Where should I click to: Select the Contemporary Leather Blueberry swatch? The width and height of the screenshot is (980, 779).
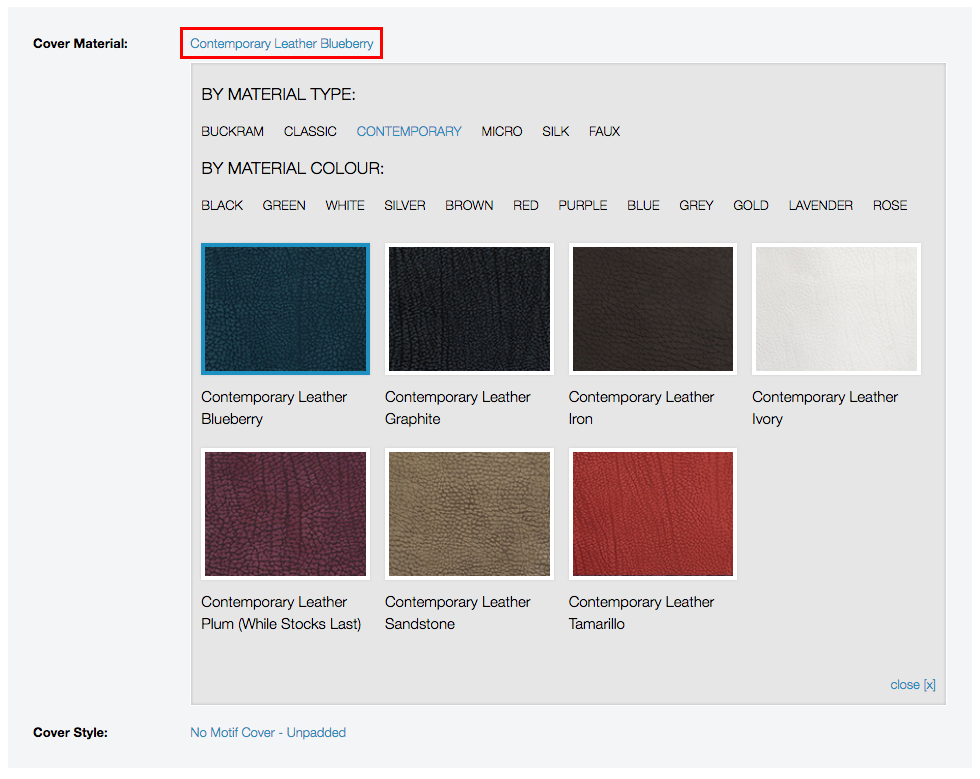285,309
